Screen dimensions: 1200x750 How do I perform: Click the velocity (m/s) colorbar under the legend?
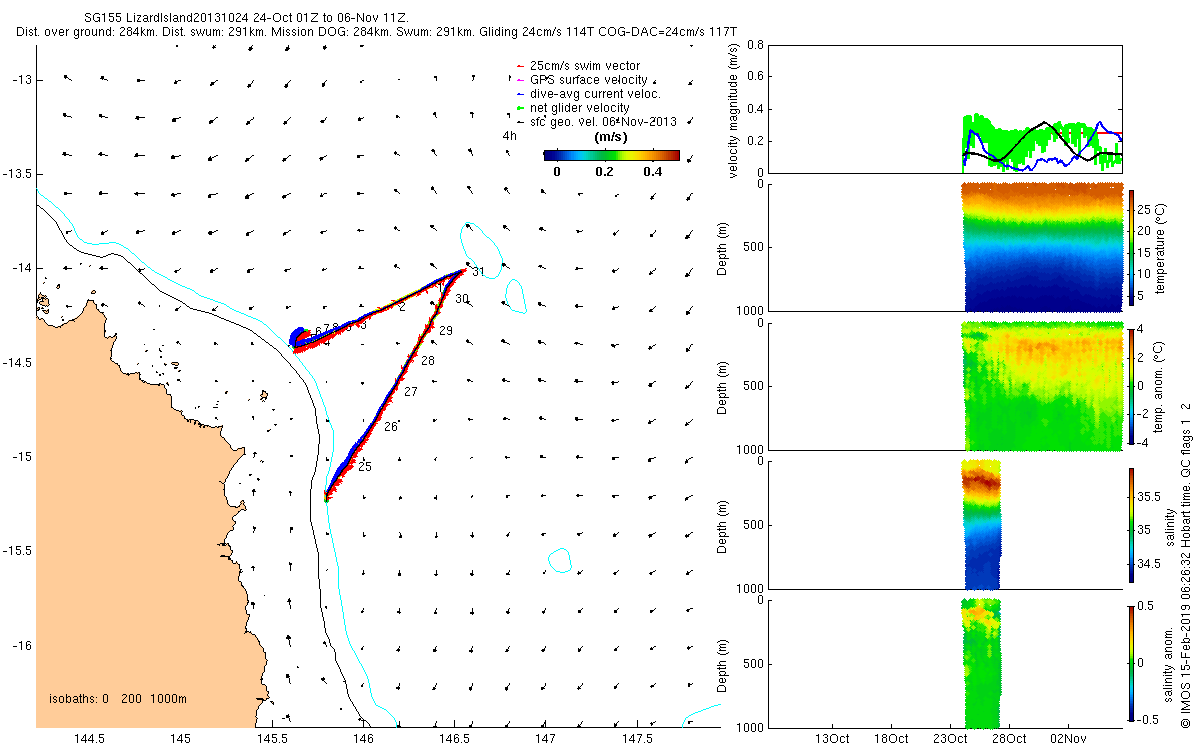coord(612,155)
